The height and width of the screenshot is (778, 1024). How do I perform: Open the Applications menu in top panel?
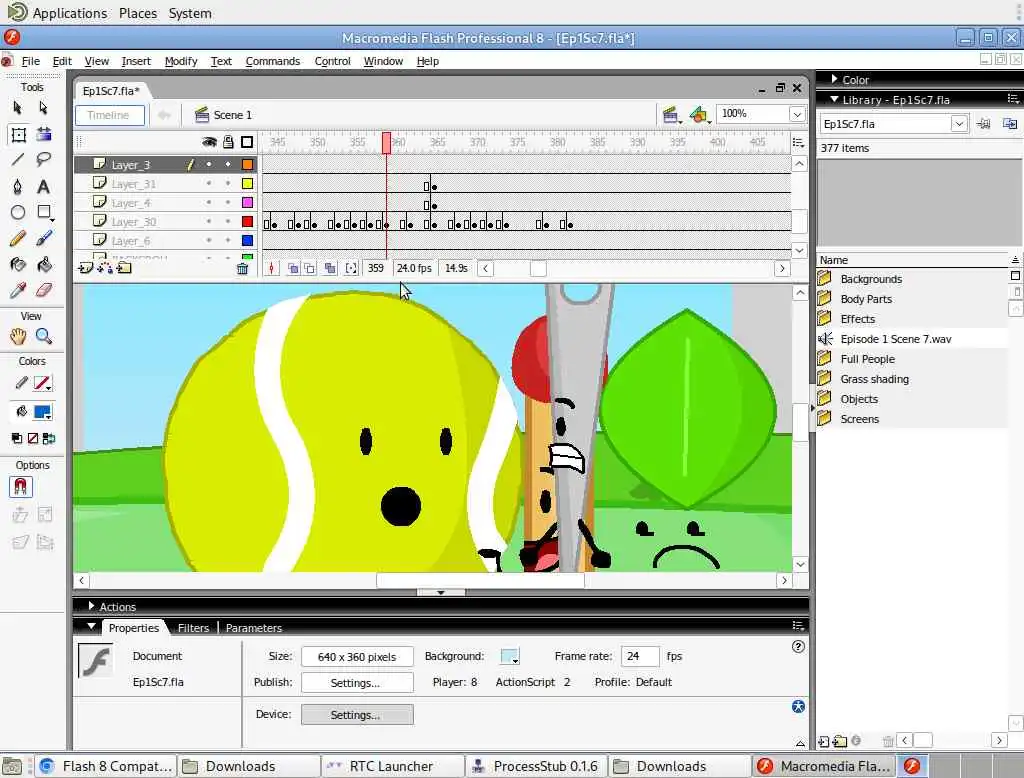(x=70, y=13)
